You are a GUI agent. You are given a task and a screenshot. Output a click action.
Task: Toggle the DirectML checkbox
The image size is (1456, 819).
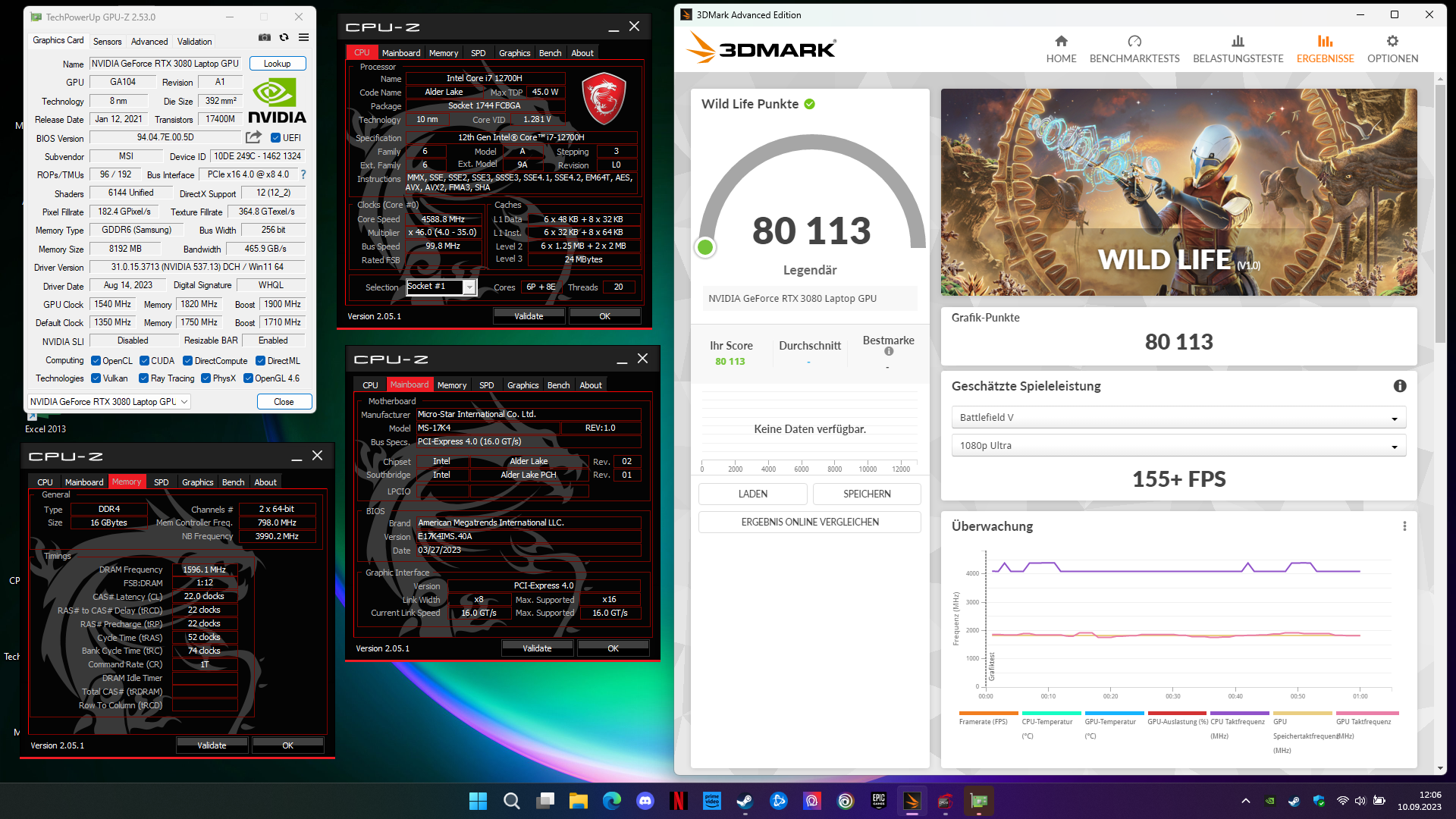261,361
